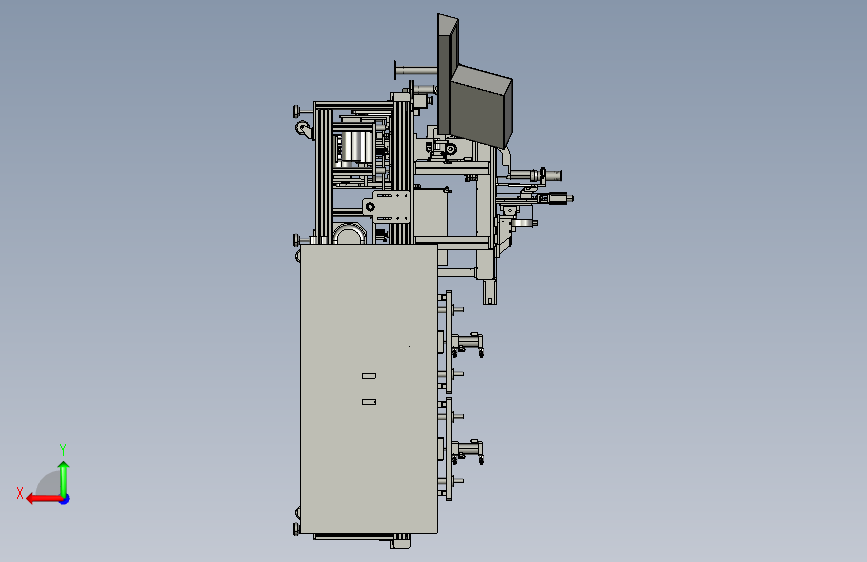Click the blue Z axis dot at triad origin
The height and width of the screenshot is (562, 867).
coord(65,499)
